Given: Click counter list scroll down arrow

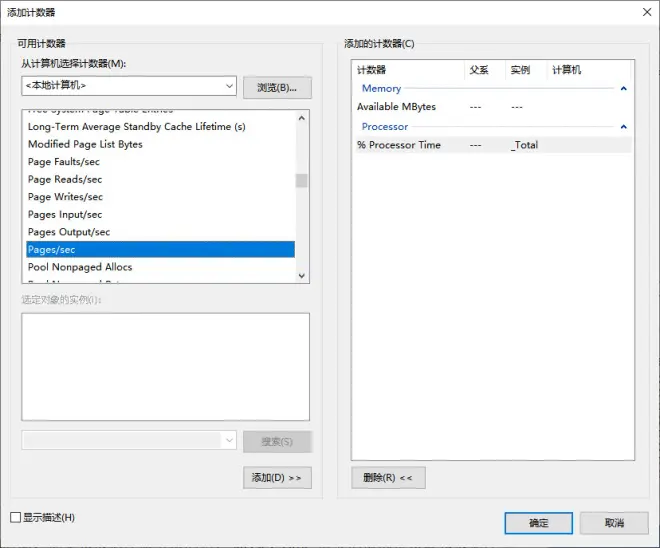Looking at the screenshot, I should (301, 276).
